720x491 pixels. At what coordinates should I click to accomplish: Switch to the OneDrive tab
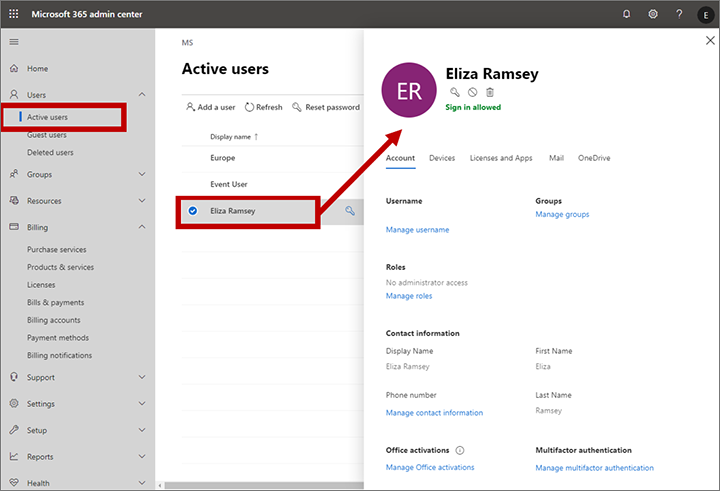point(594,158)
